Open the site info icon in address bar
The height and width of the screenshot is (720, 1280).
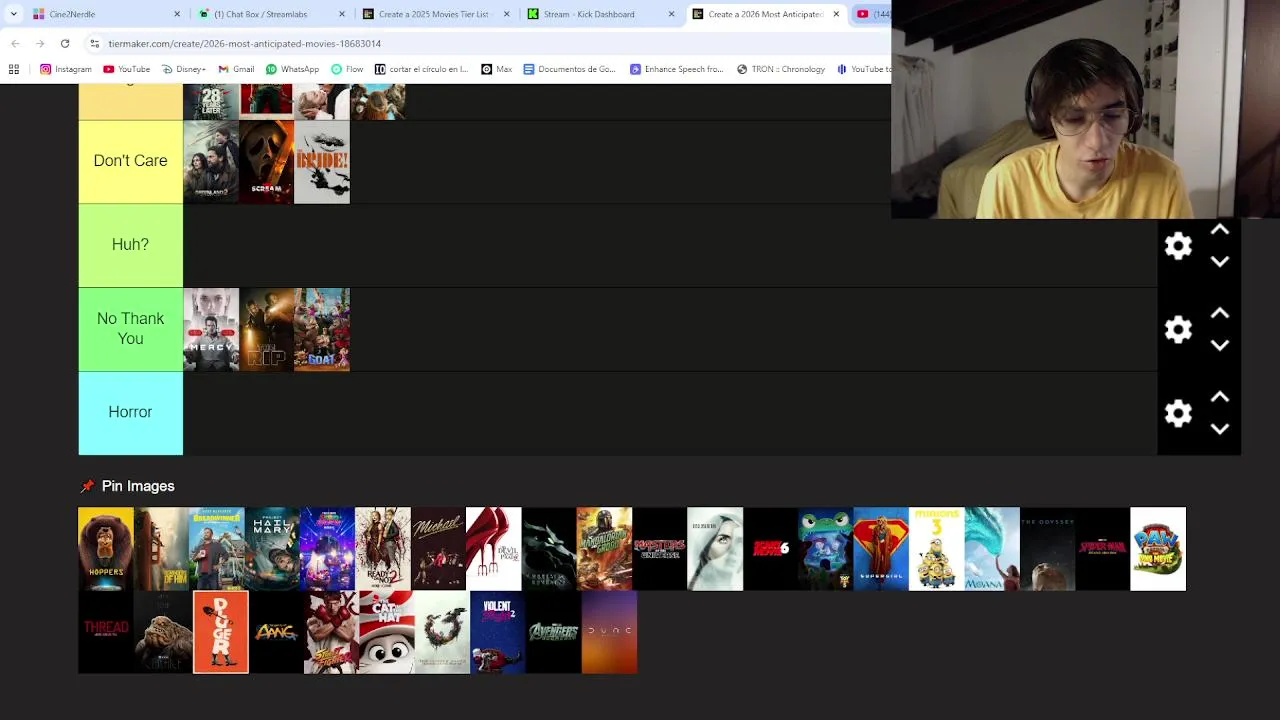tap(94, 44)
